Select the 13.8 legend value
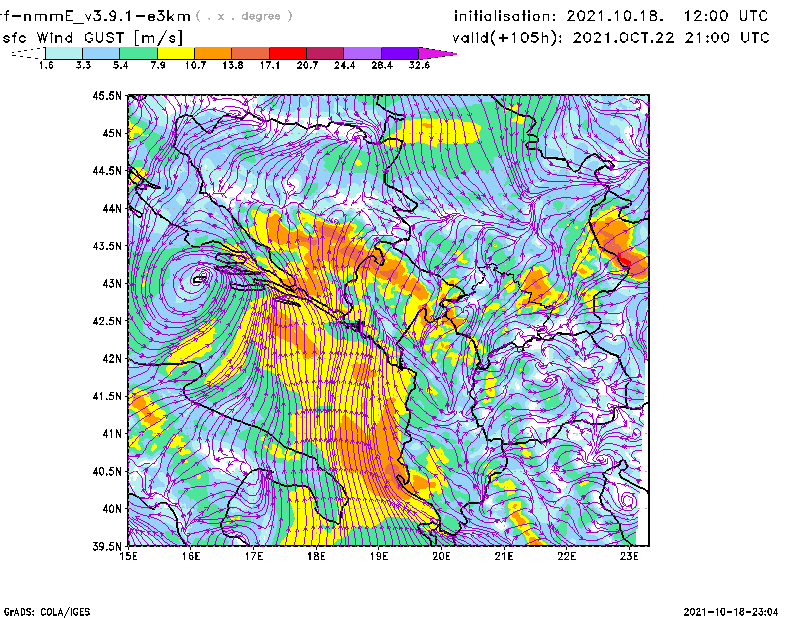The image size is (800, 618). click(233, 65)
